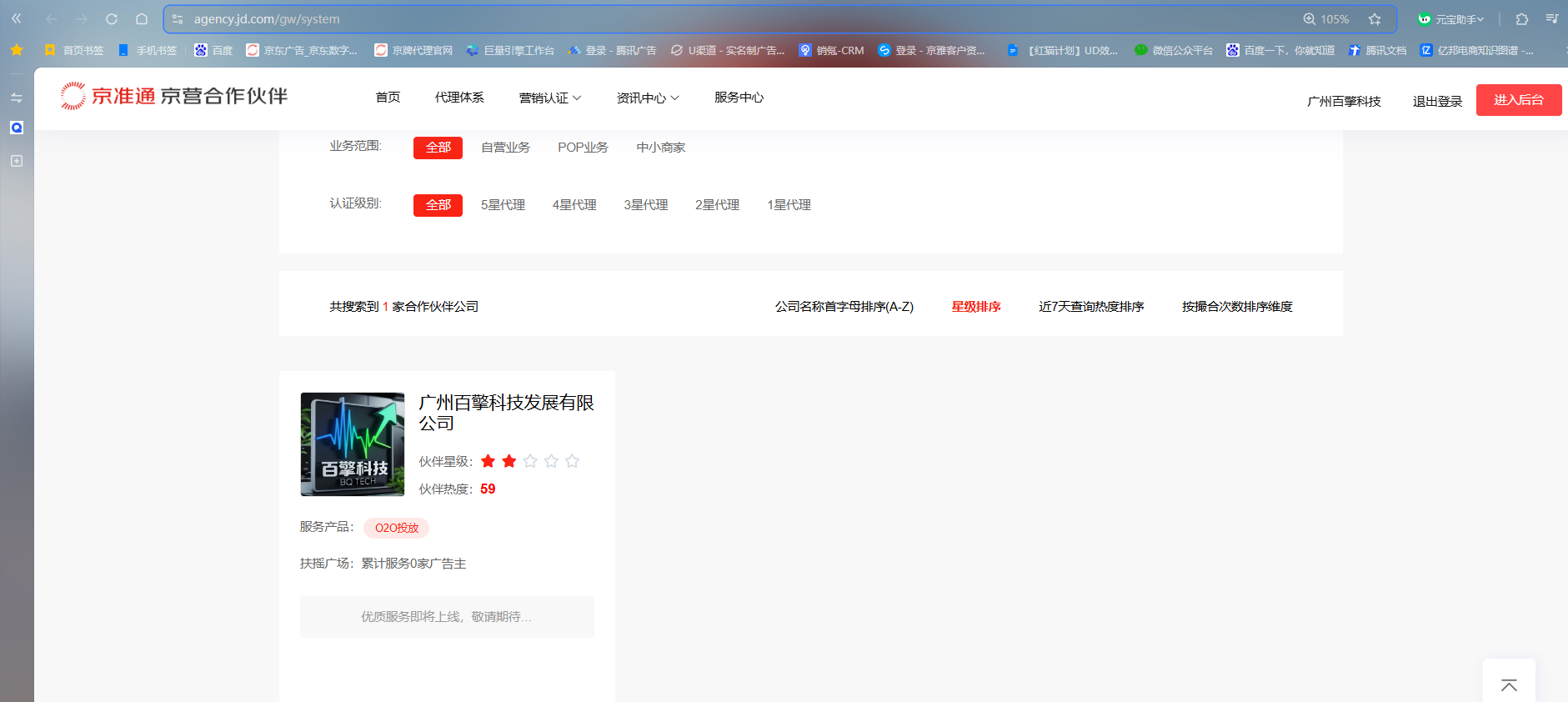Image resolution: width=1568 pixels, height=702 pixels.
Task: Filter by 5星代理
Action: pyautogui.click(x=503, y=205)
